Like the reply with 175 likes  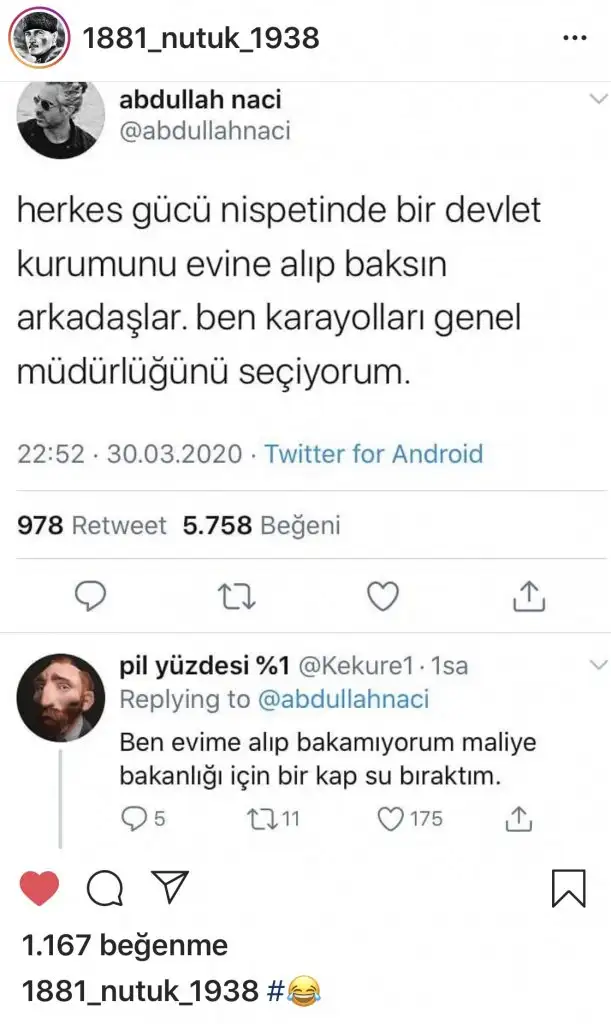(x=390, y=819)
